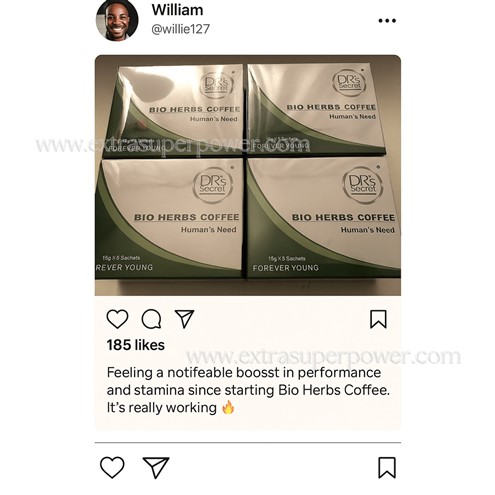Screen dimensions: 495x495
Task: Open the @willie127 handle
Action: (180, 29)
